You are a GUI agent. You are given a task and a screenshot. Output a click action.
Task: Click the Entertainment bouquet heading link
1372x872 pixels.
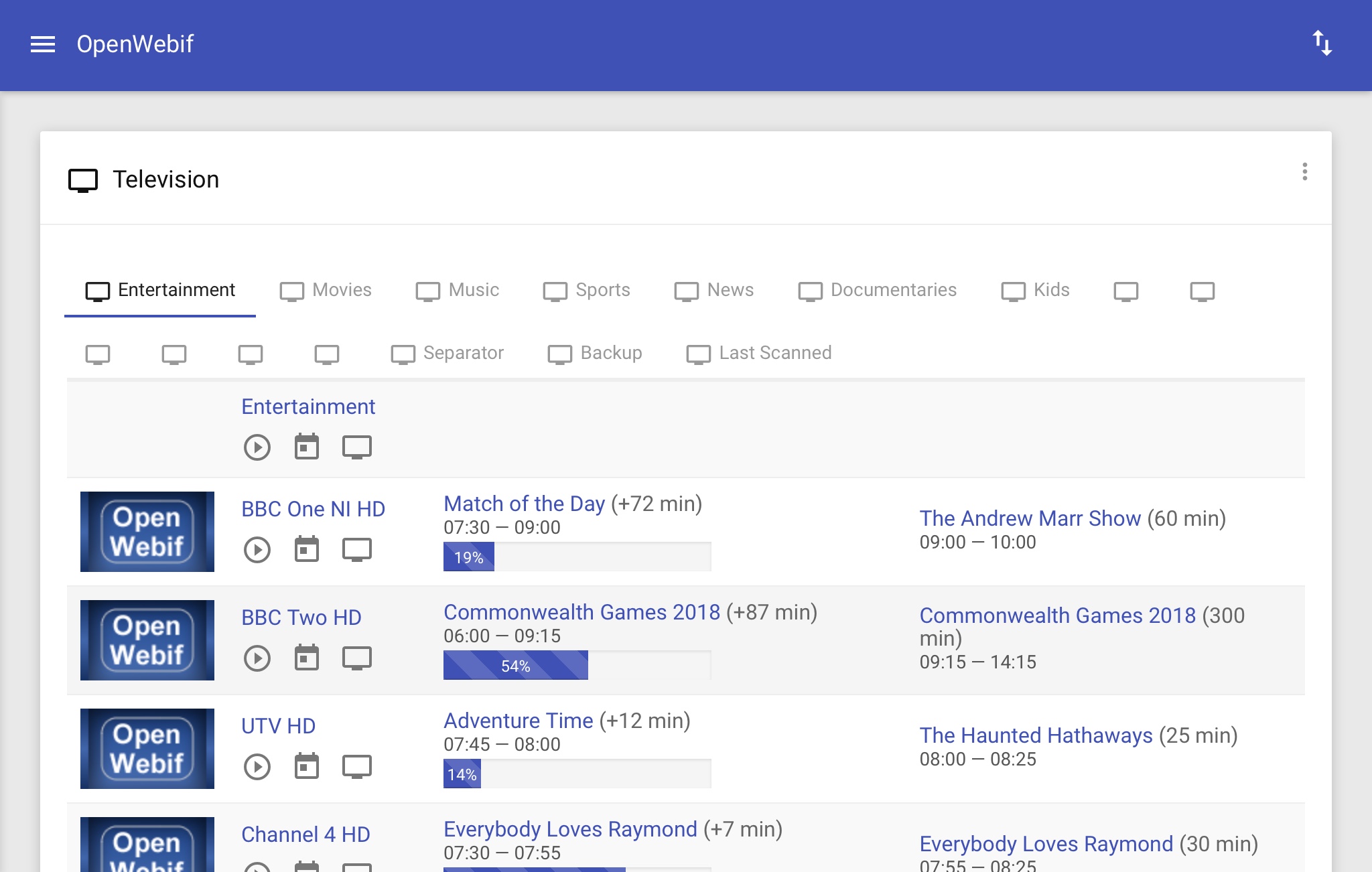[x=308, y=407]
